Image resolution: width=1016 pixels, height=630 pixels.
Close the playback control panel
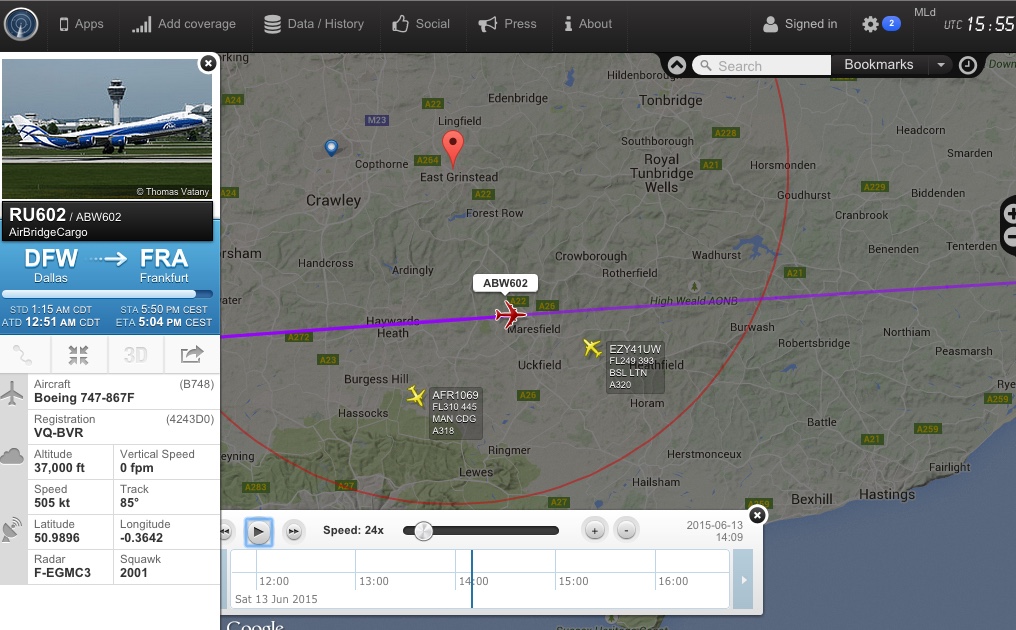(757, 515)
